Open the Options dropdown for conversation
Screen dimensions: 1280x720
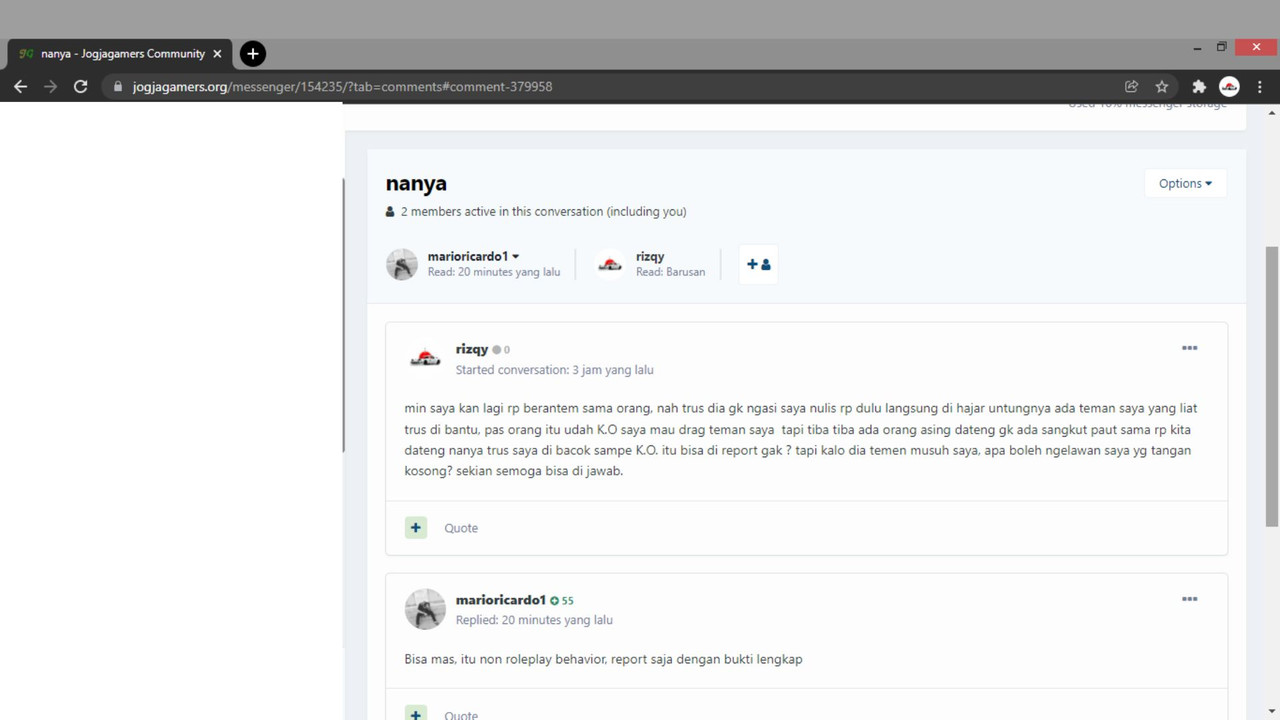click(x=1185, y=183)
